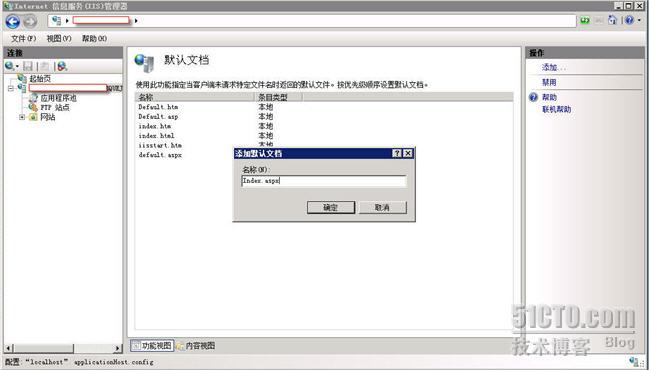649x370 pixels.
Task: Click the green refresh icon in toolbar
Action: click(x=584, y=20)
